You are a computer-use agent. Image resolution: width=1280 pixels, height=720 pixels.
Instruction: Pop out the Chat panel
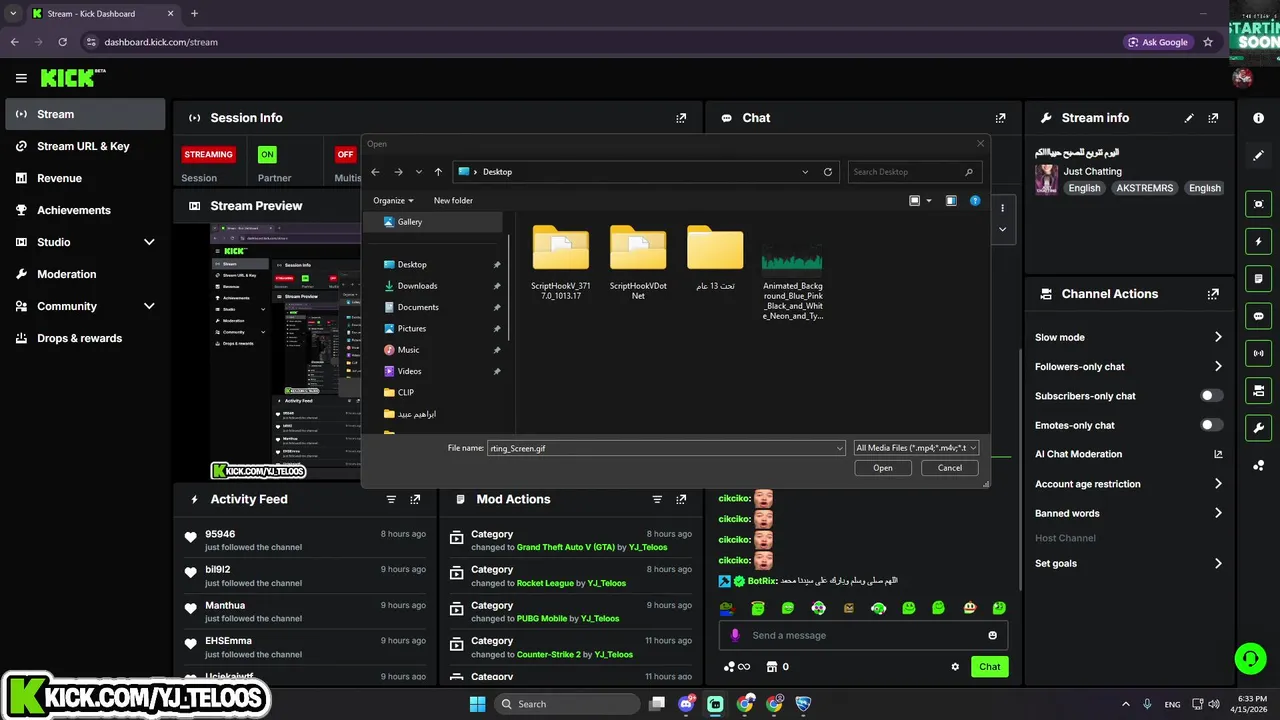tap(1000, 118)
